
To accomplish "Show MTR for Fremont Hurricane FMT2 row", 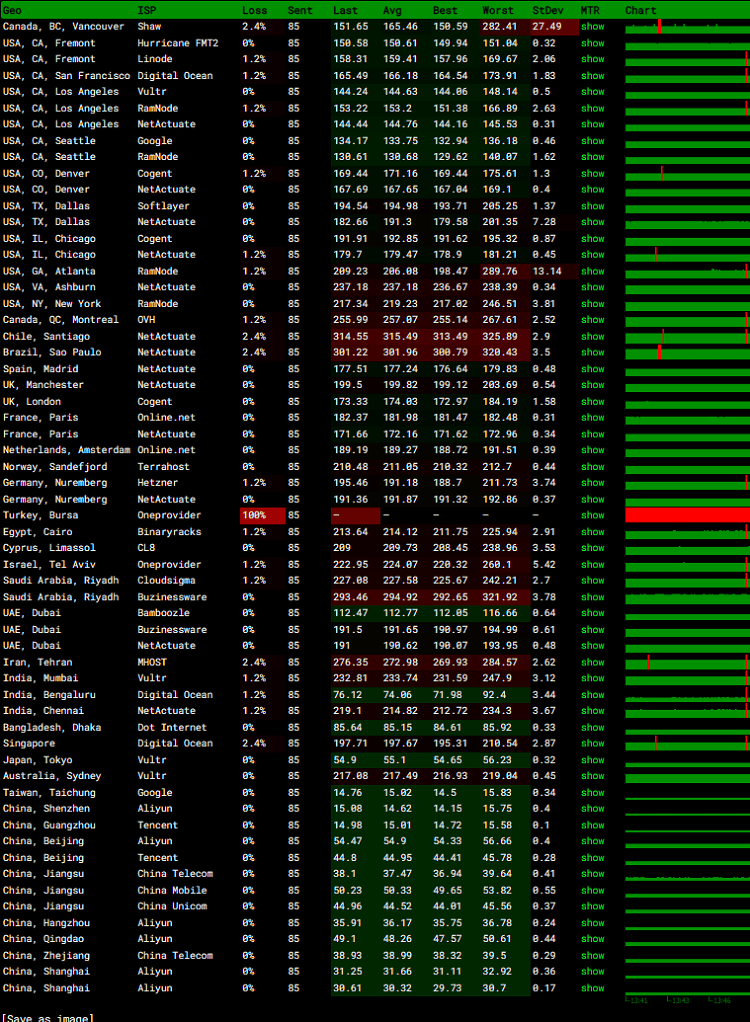I will tap(593, 43).
